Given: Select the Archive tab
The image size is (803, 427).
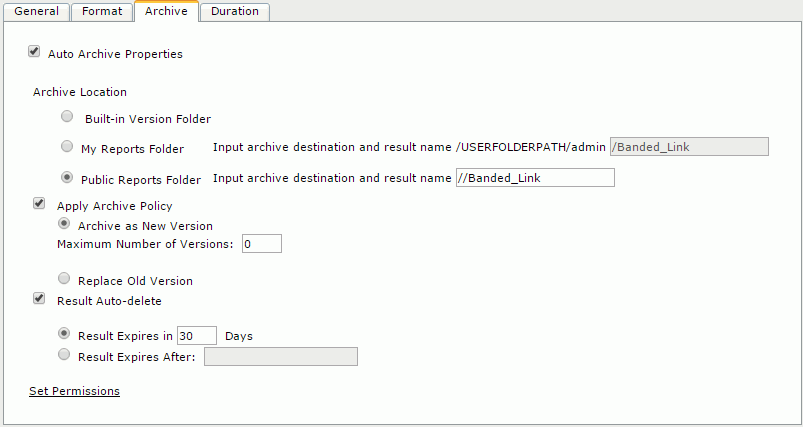Looking at the screenshot, I should click(x=166, y=12).
